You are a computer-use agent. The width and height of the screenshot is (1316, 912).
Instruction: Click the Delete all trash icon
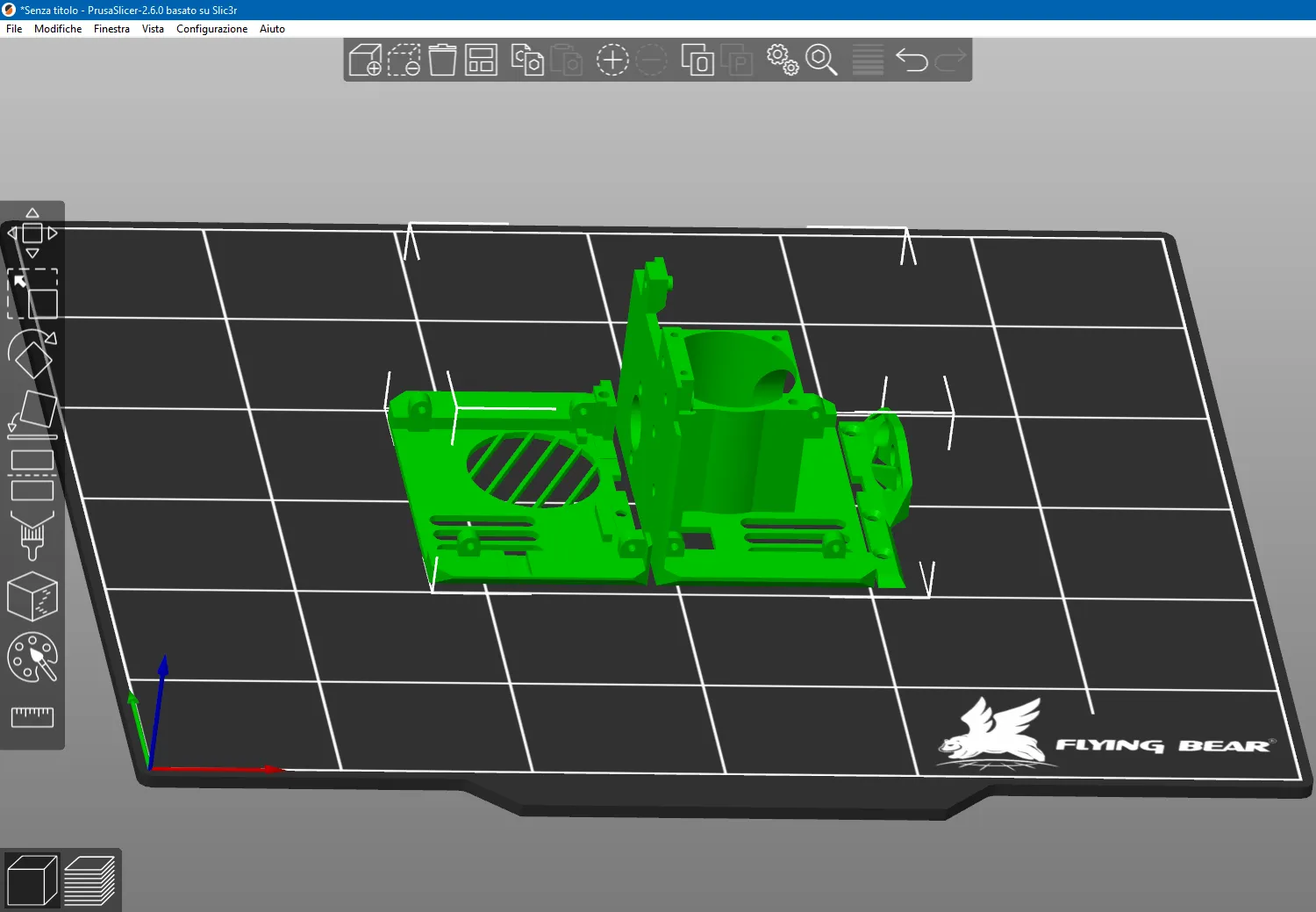[442, 61]
